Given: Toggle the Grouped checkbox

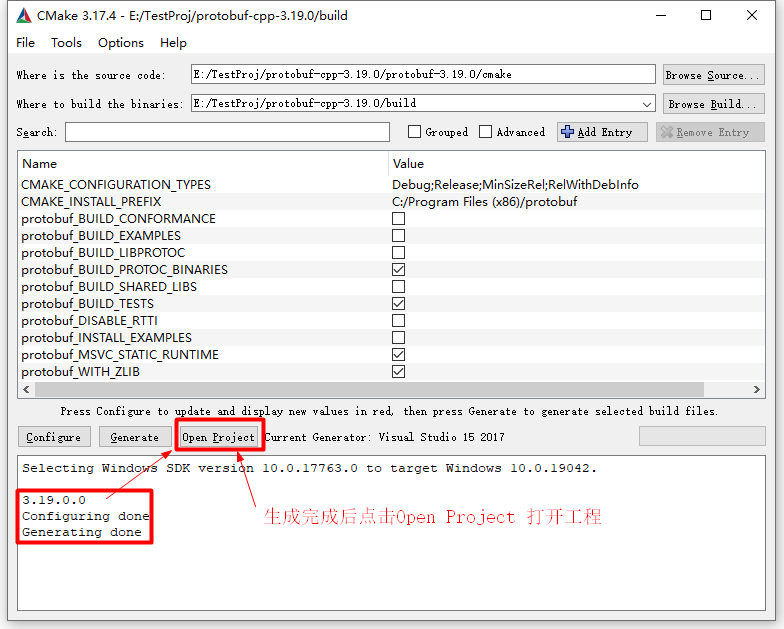Looking at the screenshot, I should 414,132.
